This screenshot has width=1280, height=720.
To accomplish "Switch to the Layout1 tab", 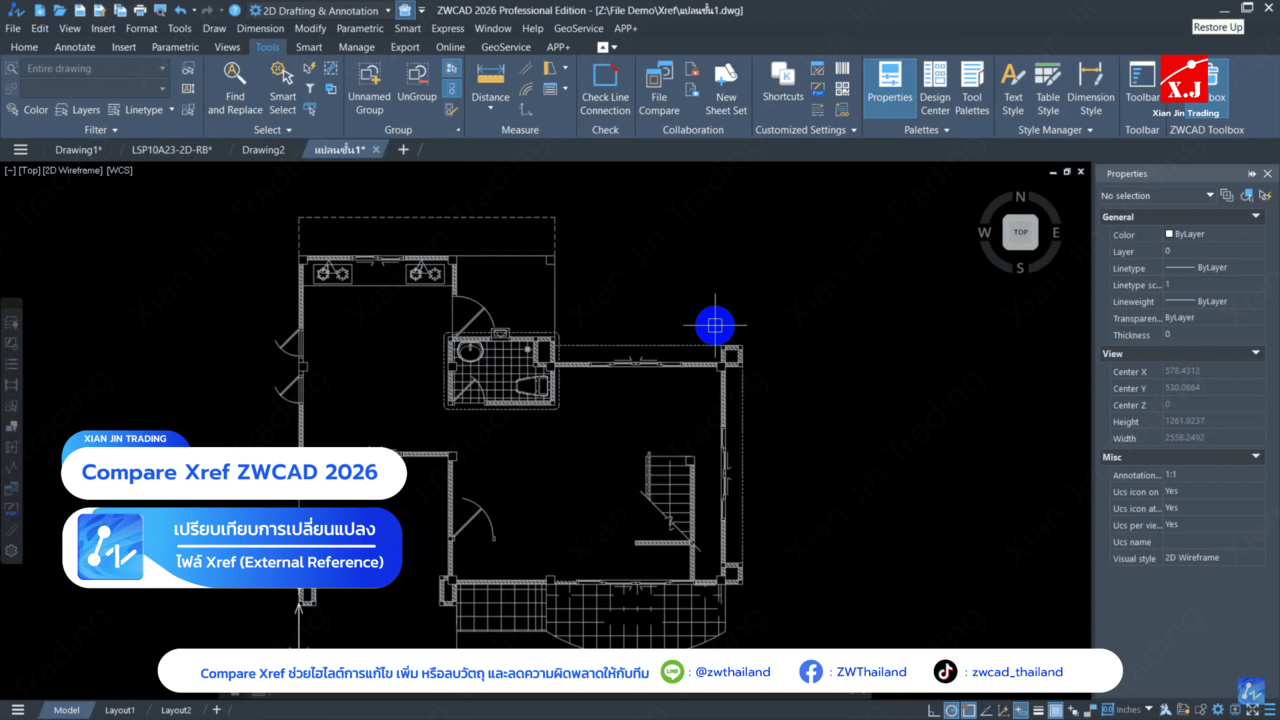I will tap(120, 710).
